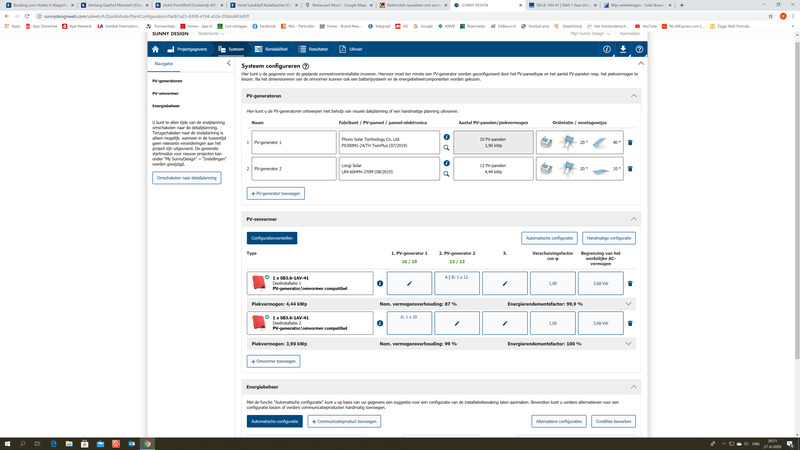
Task: Click the Longi Solar panel type field
Action: (x=389, y=169)
